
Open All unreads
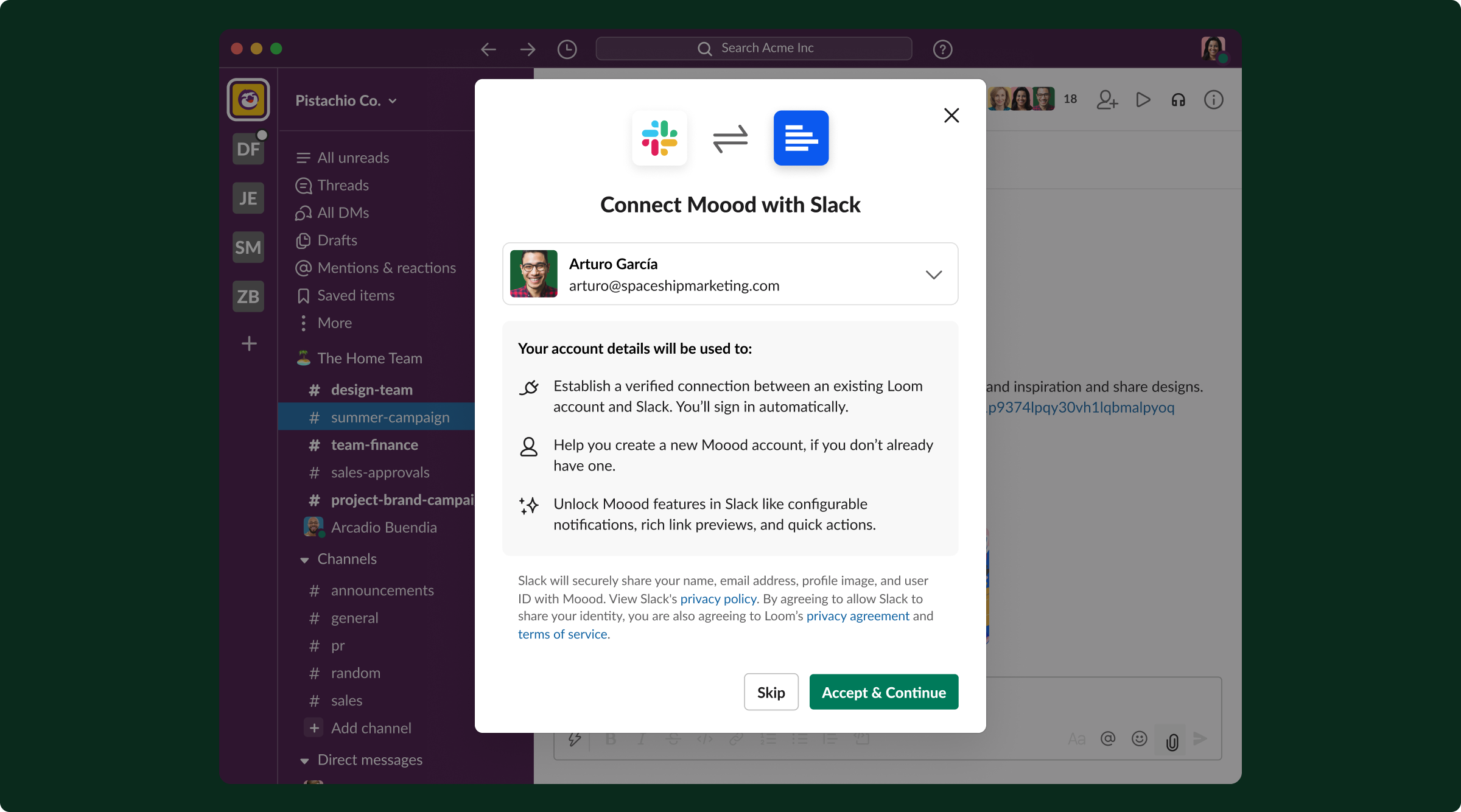pyautogui.click(x=342, y=158)
